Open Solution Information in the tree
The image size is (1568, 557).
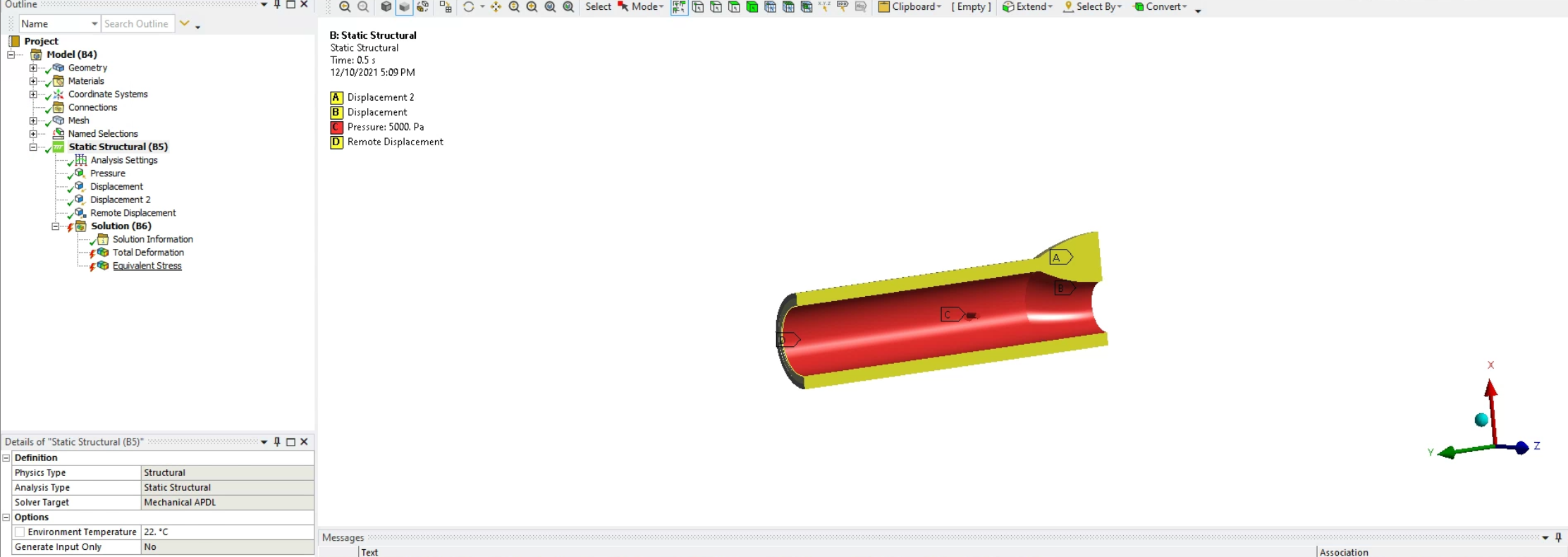(152, 240)
